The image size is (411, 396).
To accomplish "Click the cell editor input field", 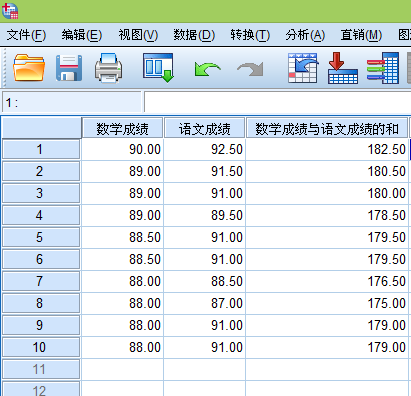I will point(277,102).
